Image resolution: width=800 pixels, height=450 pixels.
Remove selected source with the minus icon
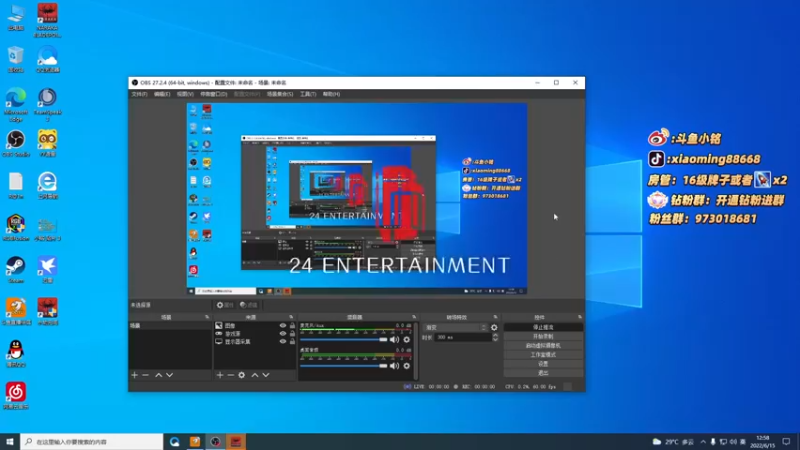click(x=231, y=375)
